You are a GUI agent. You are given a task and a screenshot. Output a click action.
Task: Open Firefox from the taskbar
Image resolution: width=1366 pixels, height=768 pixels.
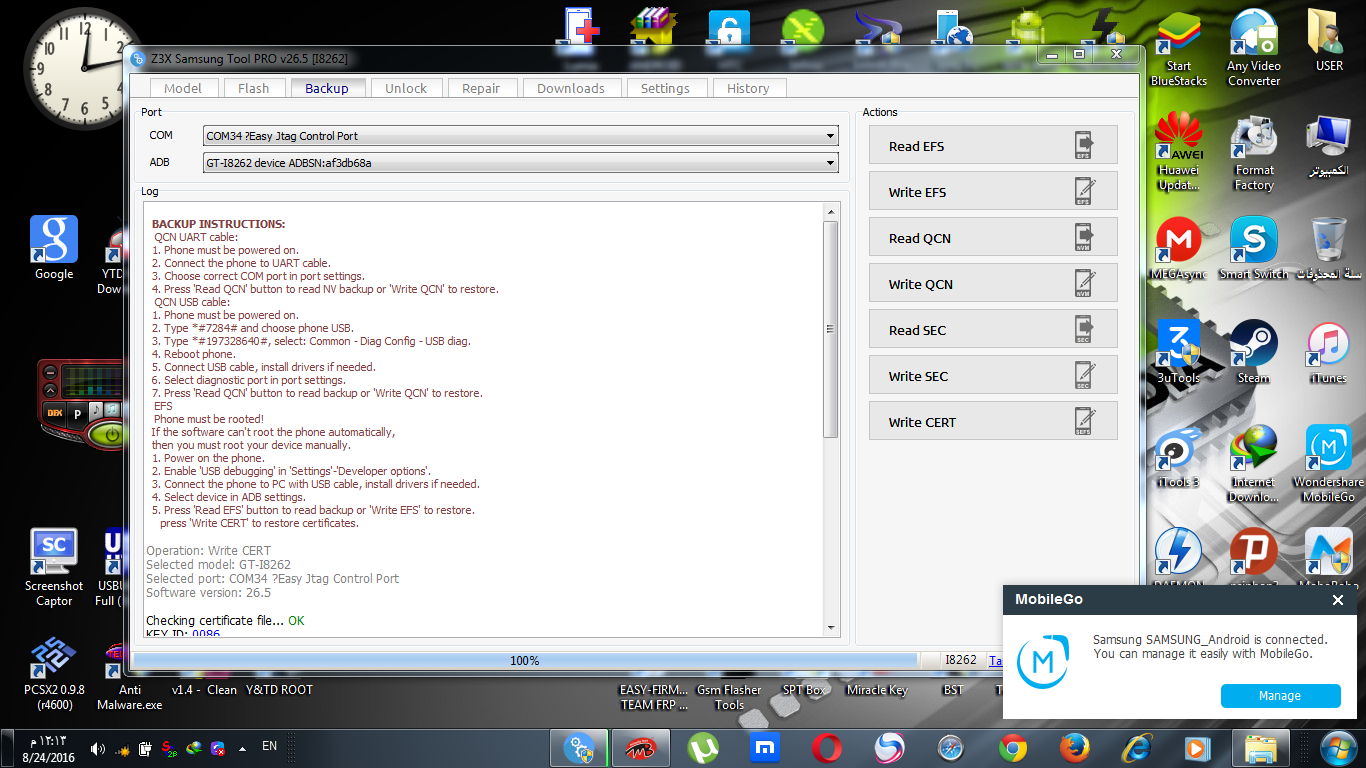click(x=1074, y=748)
